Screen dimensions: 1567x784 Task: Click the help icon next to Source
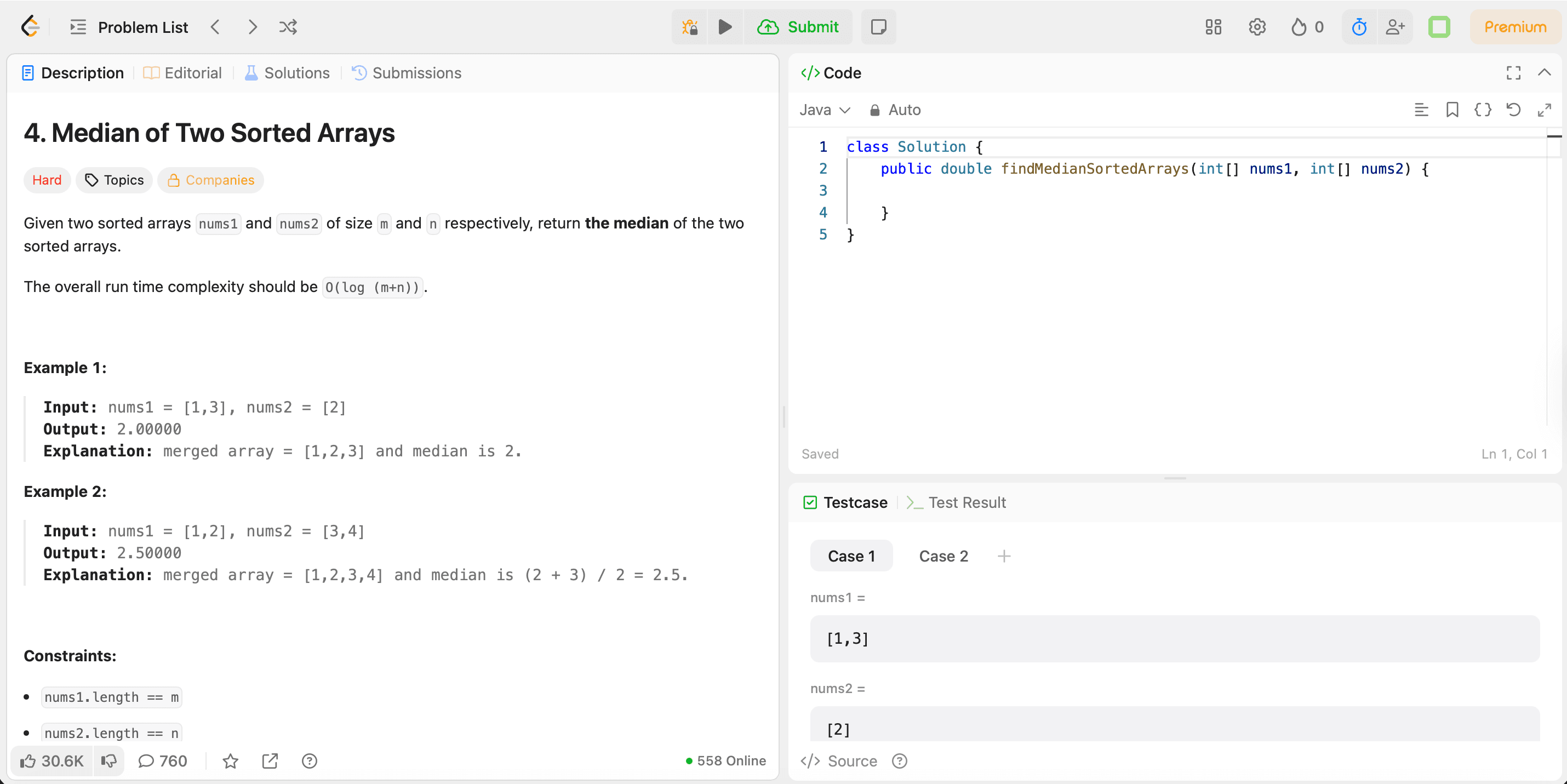coord(899,761)
